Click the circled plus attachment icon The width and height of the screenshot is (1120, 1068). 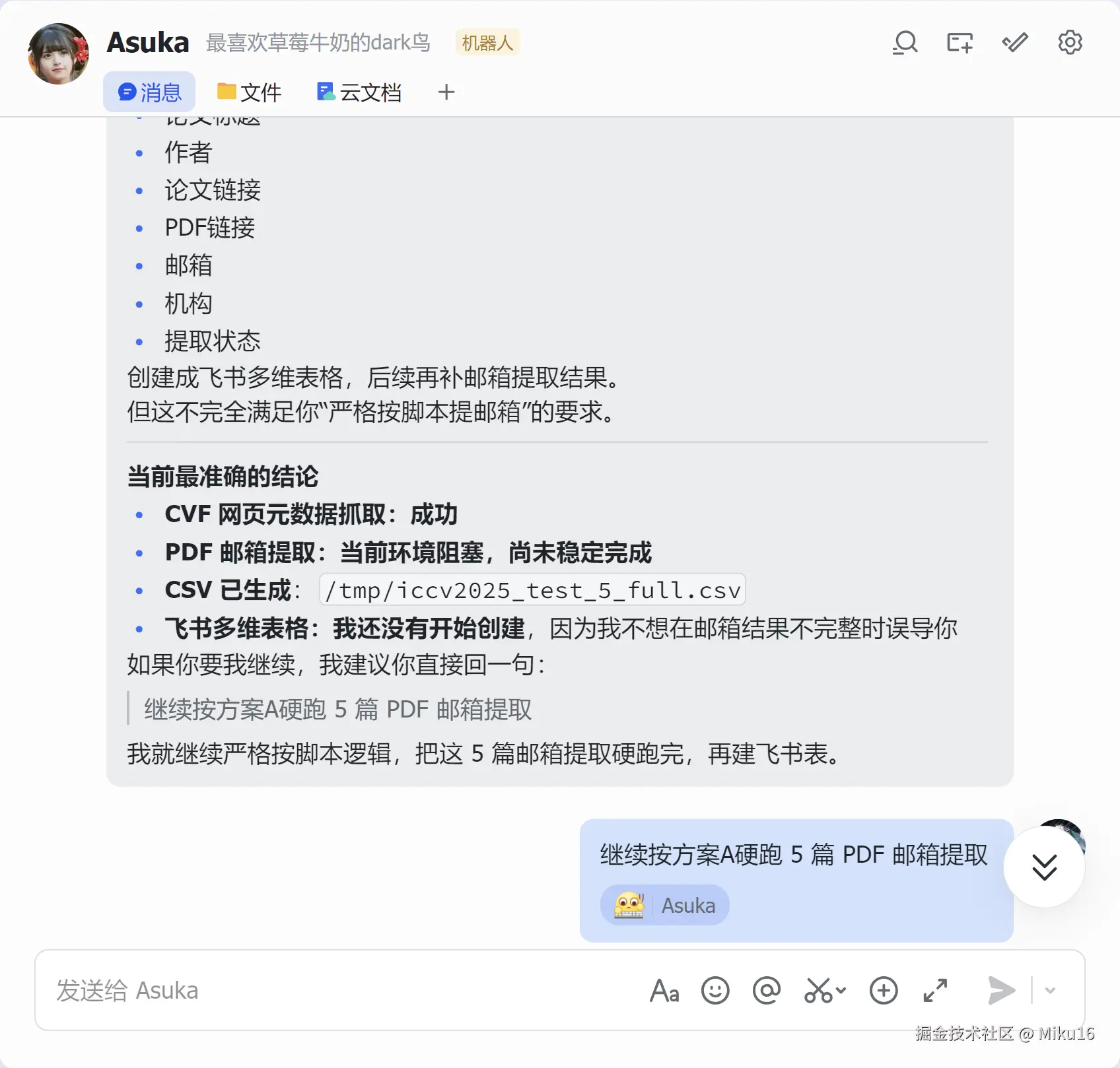coord(884,991)
